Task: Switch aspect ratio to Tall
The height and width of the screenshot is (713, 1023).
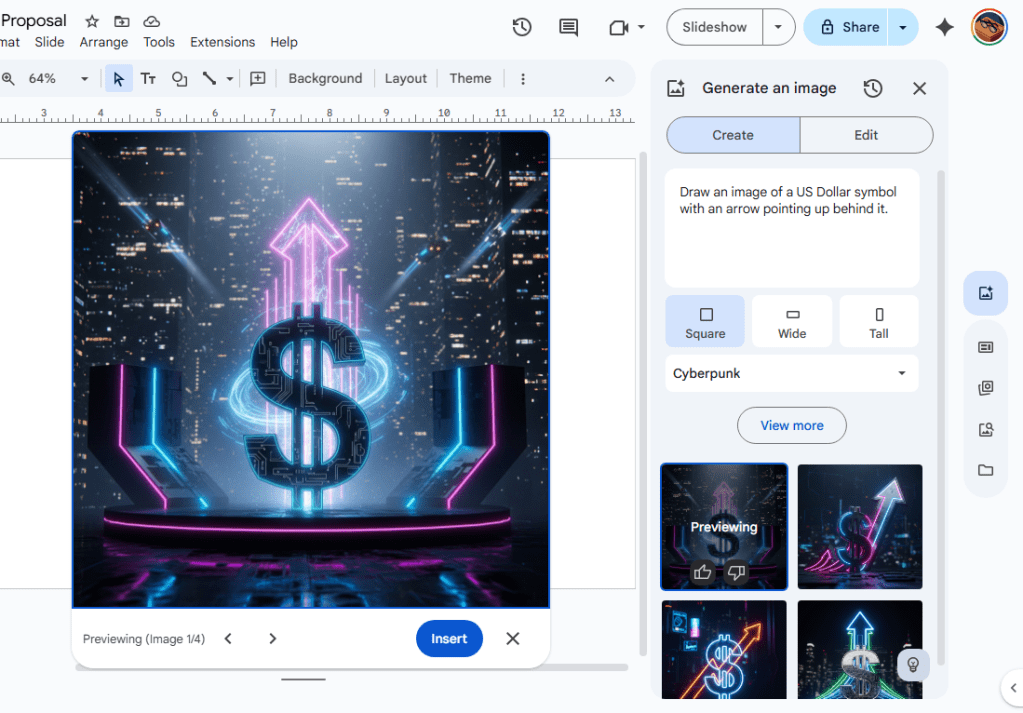Action: [878, 320]
